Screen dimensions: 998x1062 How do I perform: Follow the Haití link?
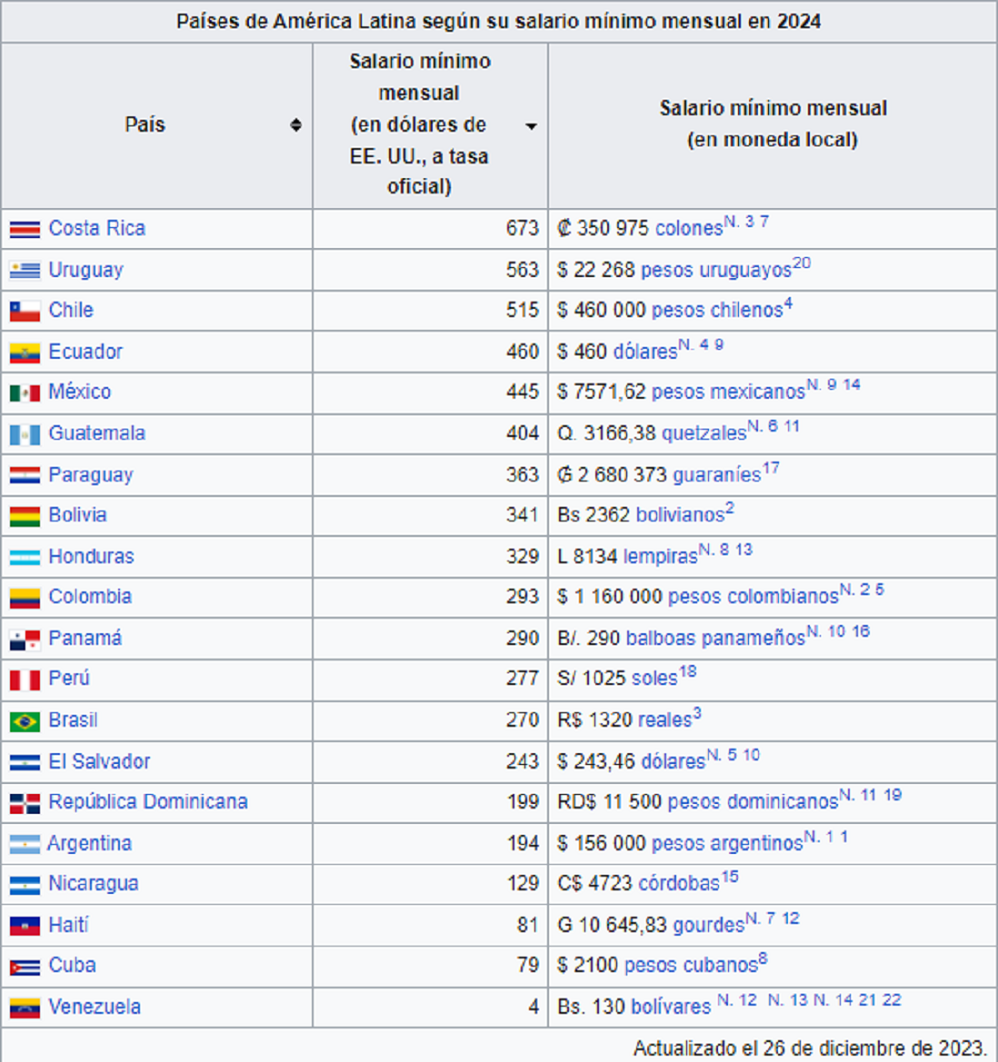click(x=68, y=925)
